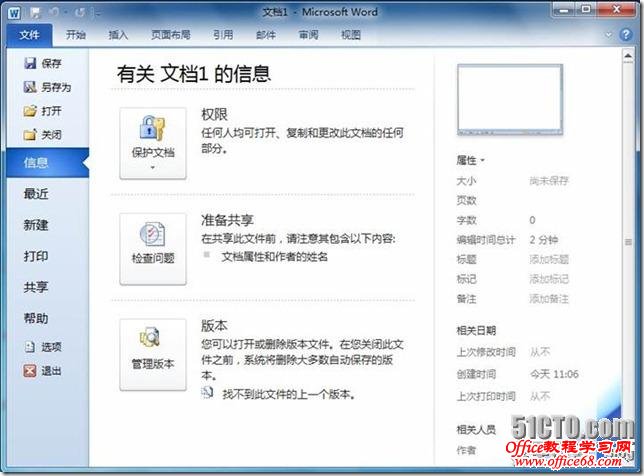Click the Check for Issues (检查问题) icon

pyautogui.click(x=152, y=234)
